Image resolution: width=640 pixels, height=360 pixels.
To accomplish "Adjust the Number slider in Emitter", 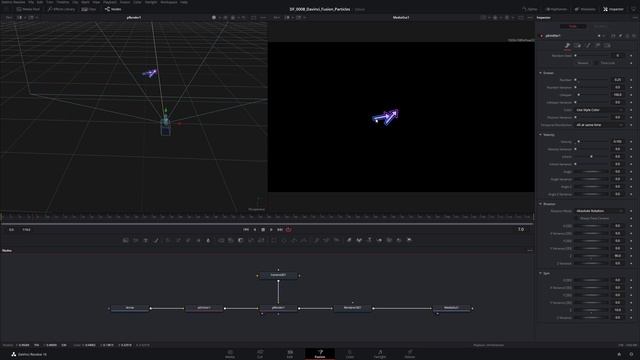I will point(591,80).
